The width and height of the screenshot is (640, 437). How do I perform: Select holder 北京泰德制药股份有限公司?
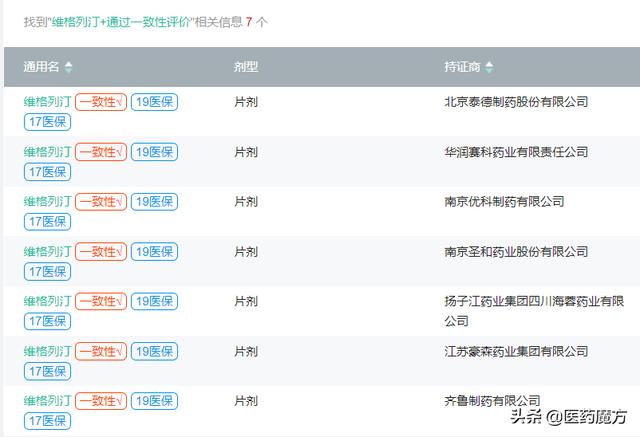[x=516, y=102]
